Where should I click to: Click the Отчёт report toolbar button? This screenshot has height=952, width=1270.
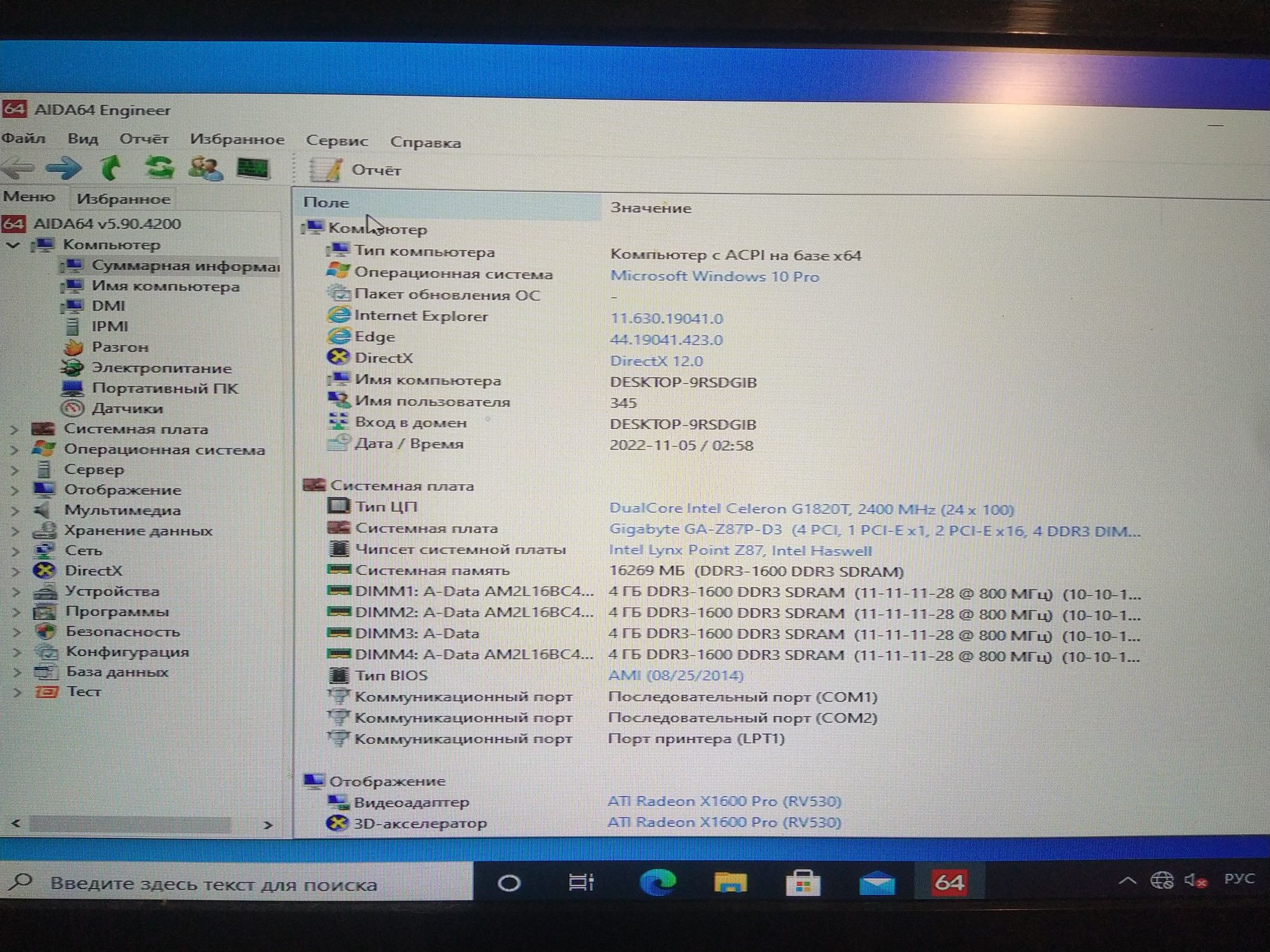355,170
